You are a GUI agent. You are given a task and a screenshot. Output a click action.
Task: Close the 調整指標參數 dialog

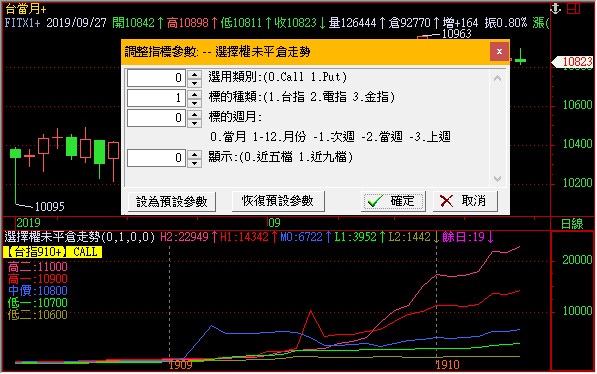click(499, 51)
